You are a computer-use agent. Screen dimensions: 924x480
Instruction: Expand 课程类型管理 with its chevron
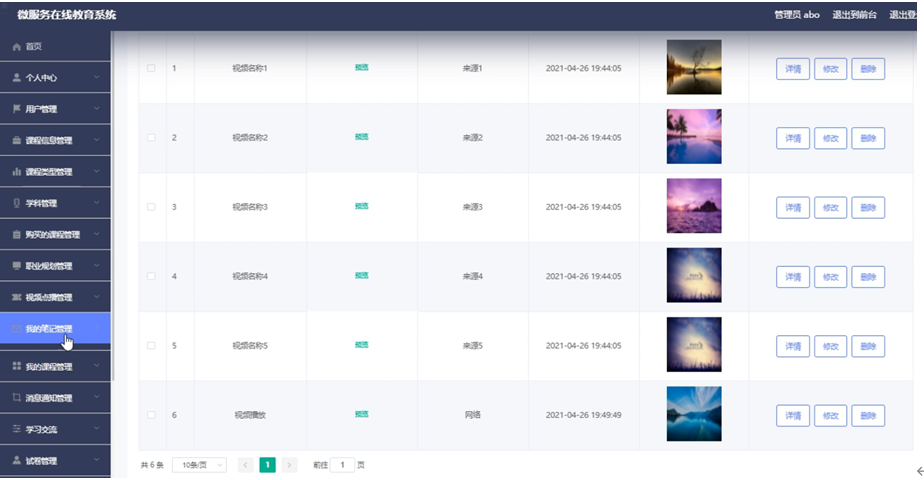point(97,171)
